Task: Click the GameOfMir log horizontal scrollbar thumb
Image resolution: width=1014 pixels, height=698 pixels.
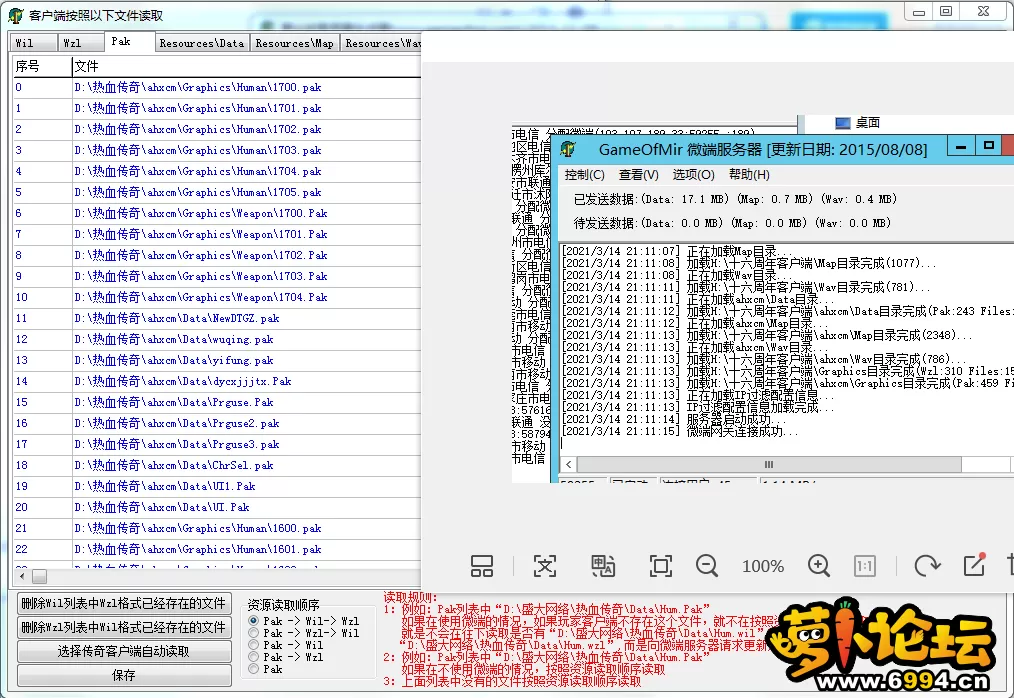Action: tap(769, 464)
